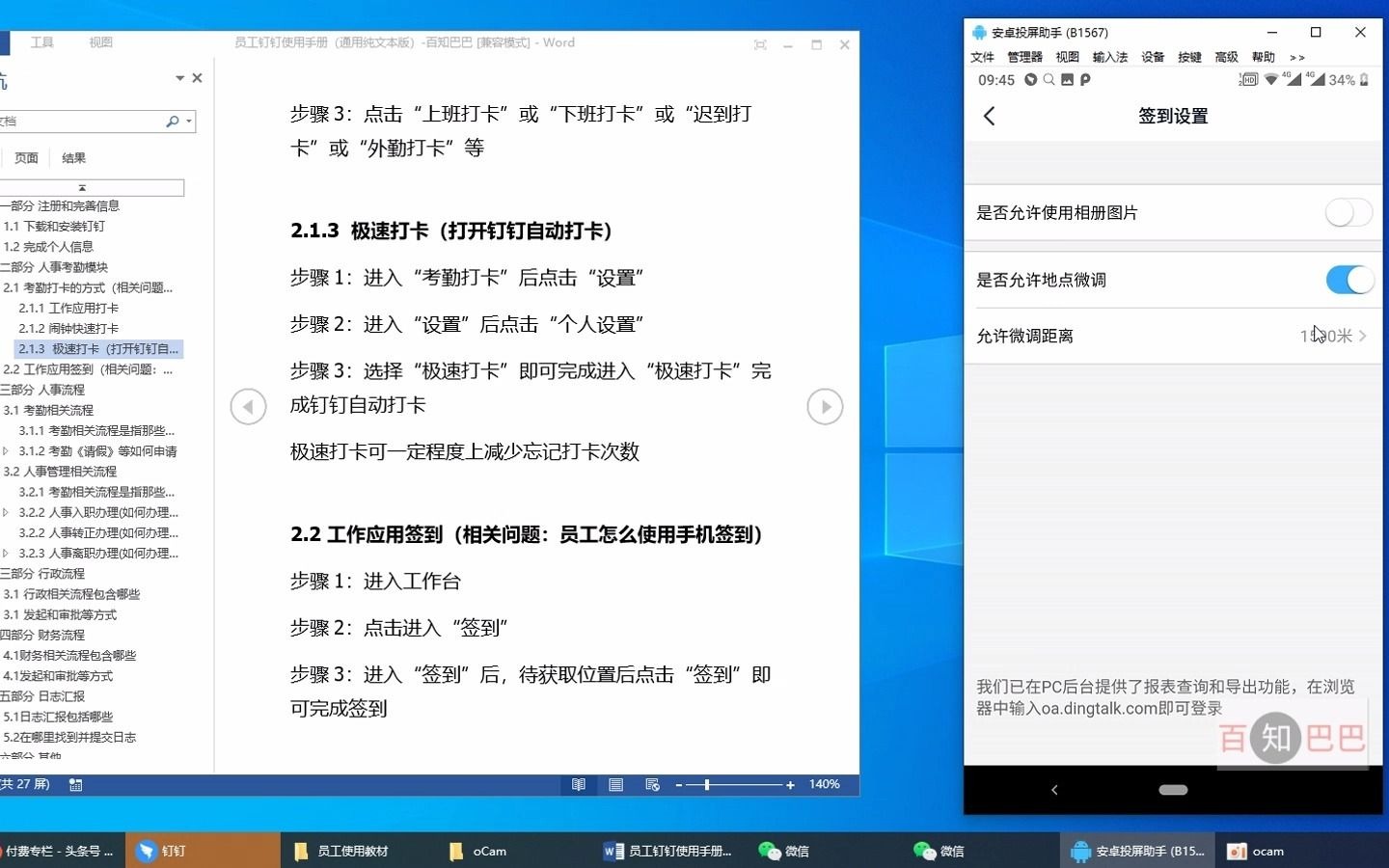Screen dimensions: 1389x868
Task: Click 安卓投屏助手 Android app icon in title bar
Action: pos(980,33)
